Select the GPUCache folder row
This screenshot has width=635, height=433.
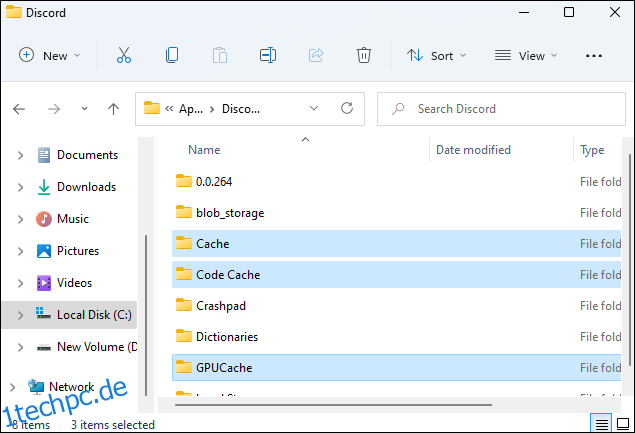coord(396,367)
